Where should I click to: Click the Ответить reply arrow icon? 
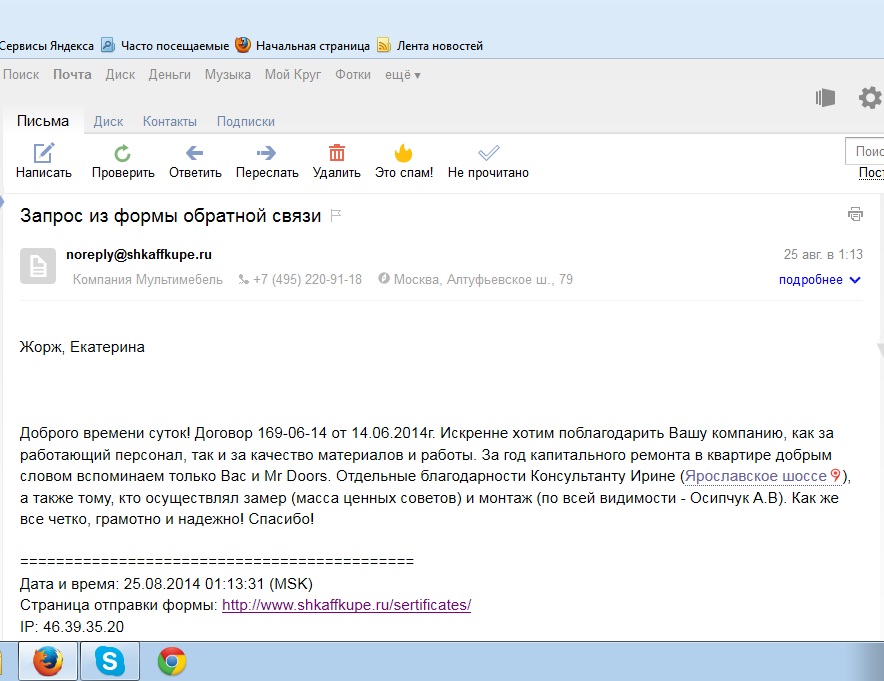(195, 153)
